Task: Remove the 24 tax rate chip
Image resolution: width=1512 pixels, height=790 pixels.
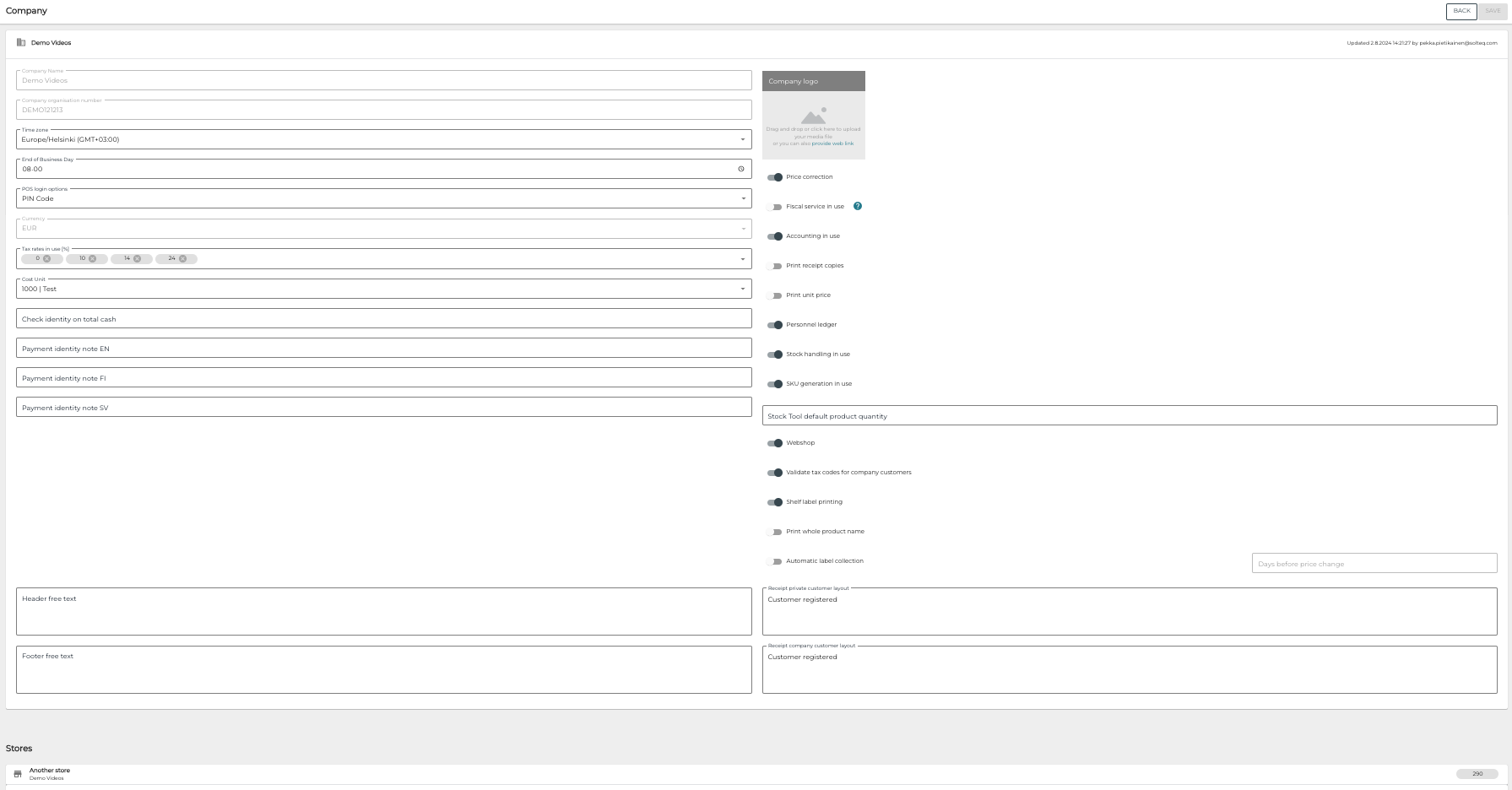Action: [x=182, y=259]
